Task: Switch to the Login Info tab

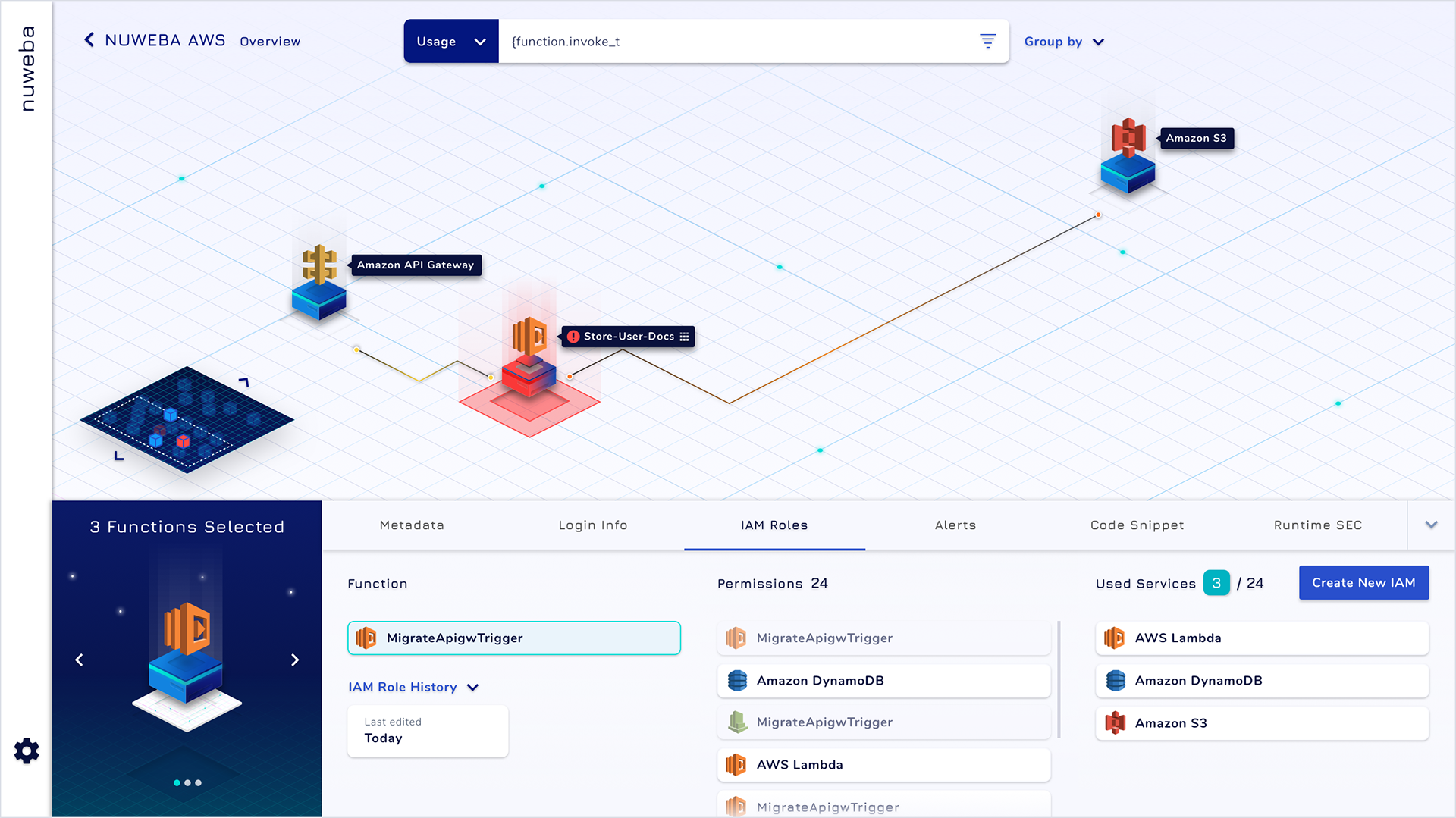Action: click(x=593, y=525)
